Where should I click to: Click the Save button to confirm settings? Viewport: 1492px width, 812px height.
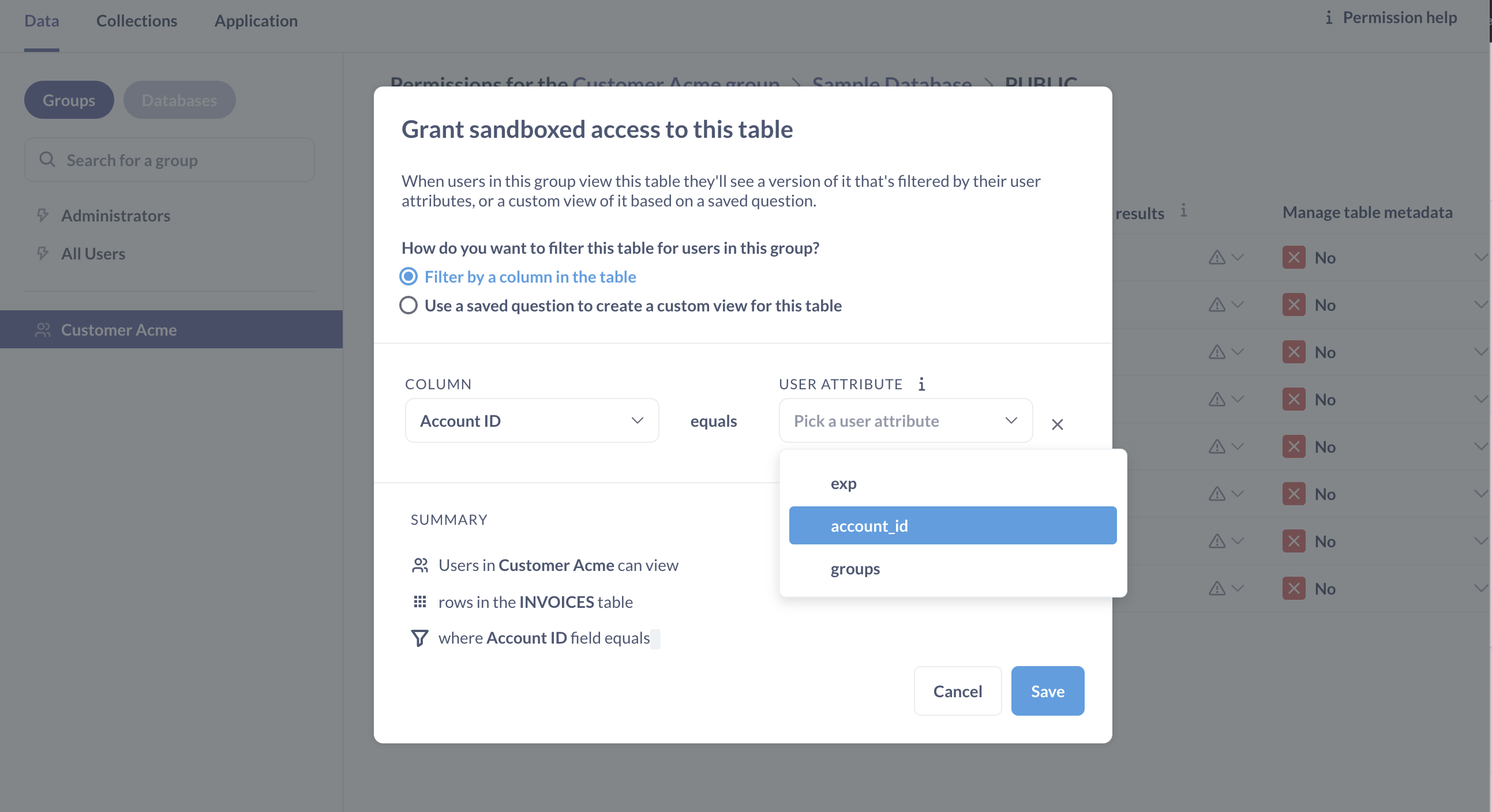pyautogui.click(x=1046, y=690)
